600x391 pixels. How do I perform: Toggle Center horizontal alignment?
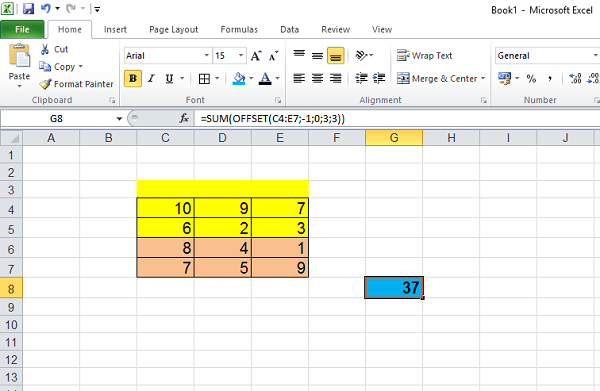click(x=317, y=78)
